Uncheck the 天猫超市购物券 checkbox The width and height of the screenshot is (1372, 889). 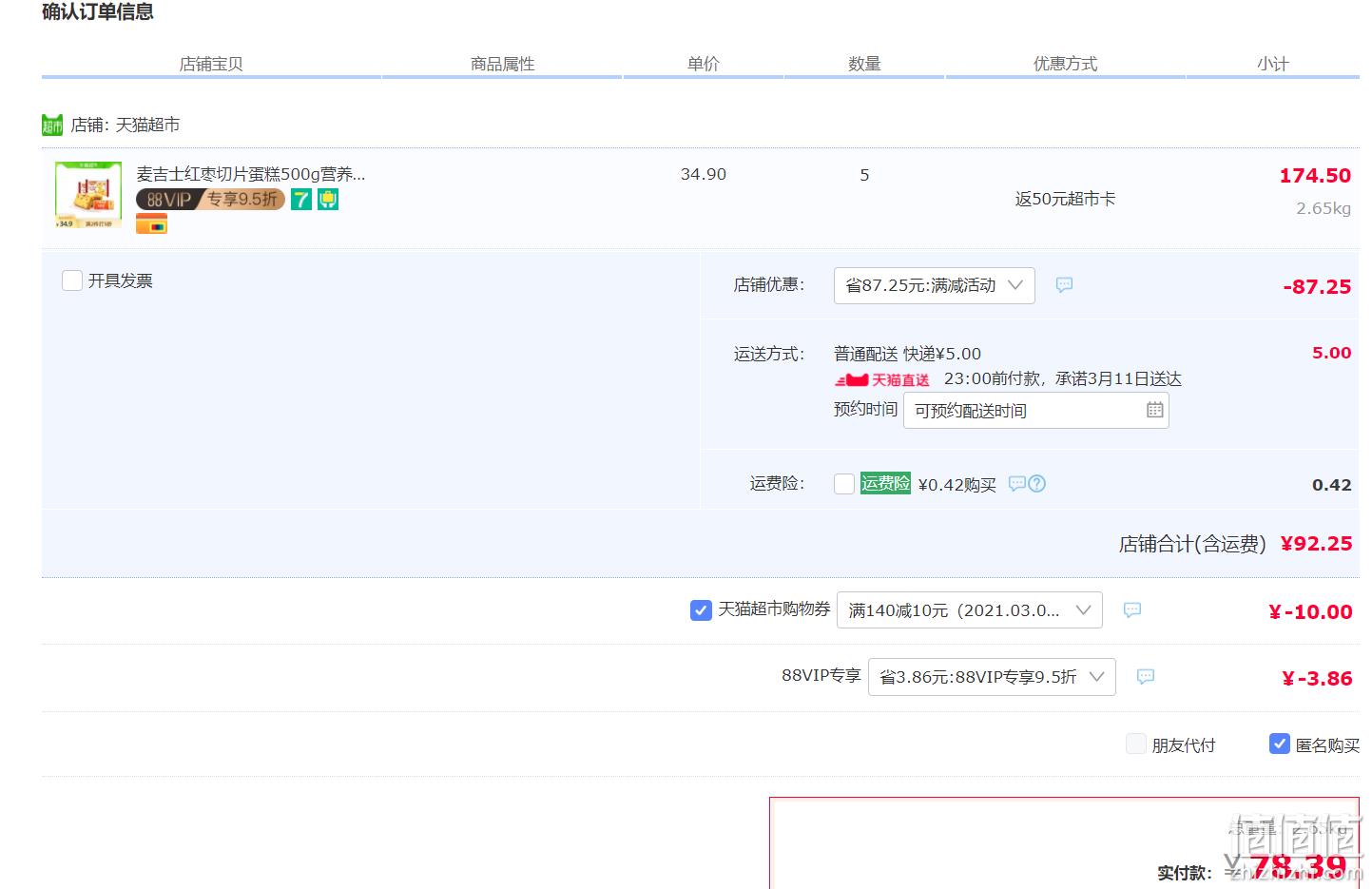point(701,610)
